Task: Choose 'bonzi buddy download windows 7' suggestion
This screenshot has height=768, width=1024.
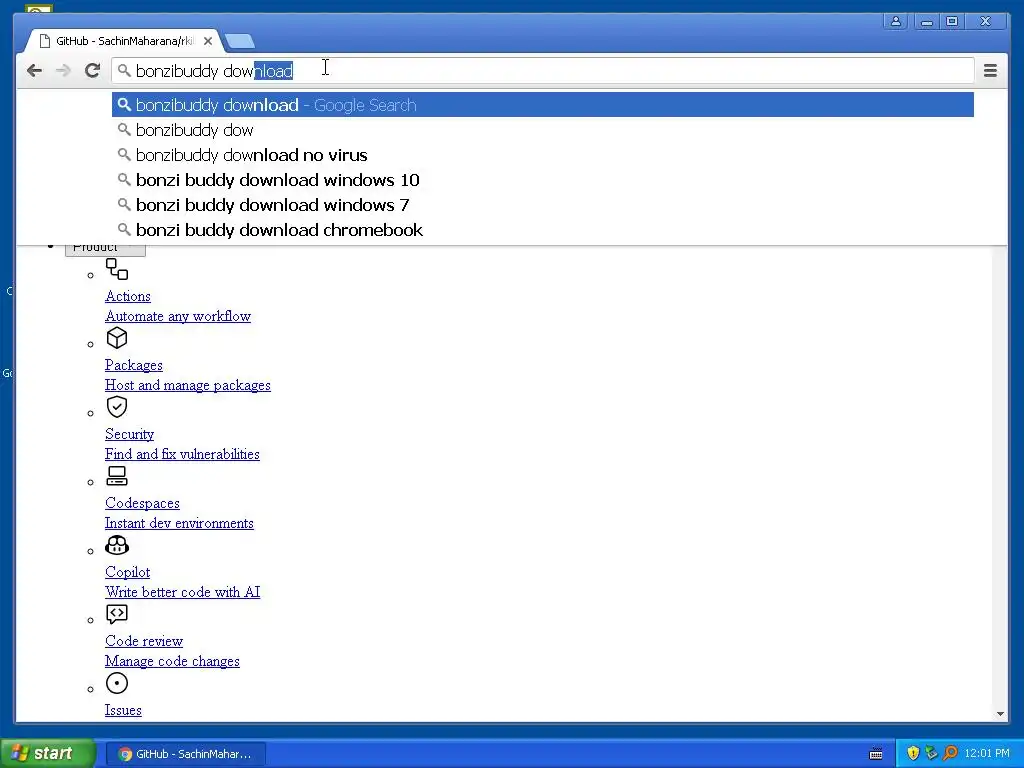Action: click(x=543, y=205)
